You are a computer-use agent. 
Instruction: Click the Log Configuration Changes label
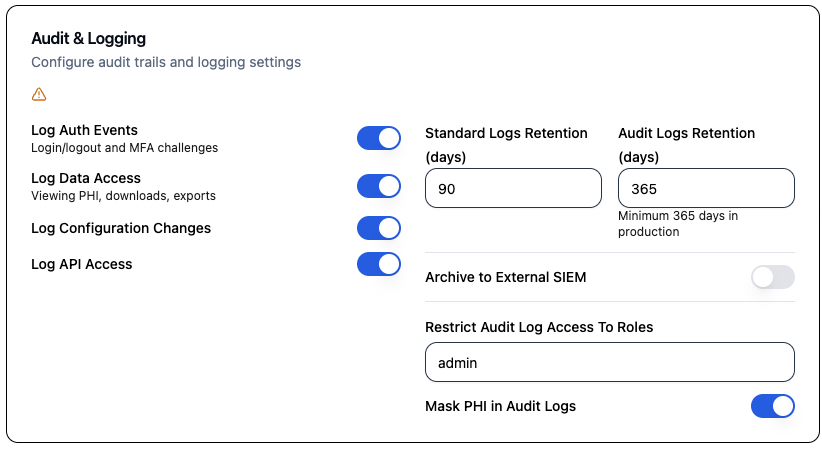pos(121,228)
